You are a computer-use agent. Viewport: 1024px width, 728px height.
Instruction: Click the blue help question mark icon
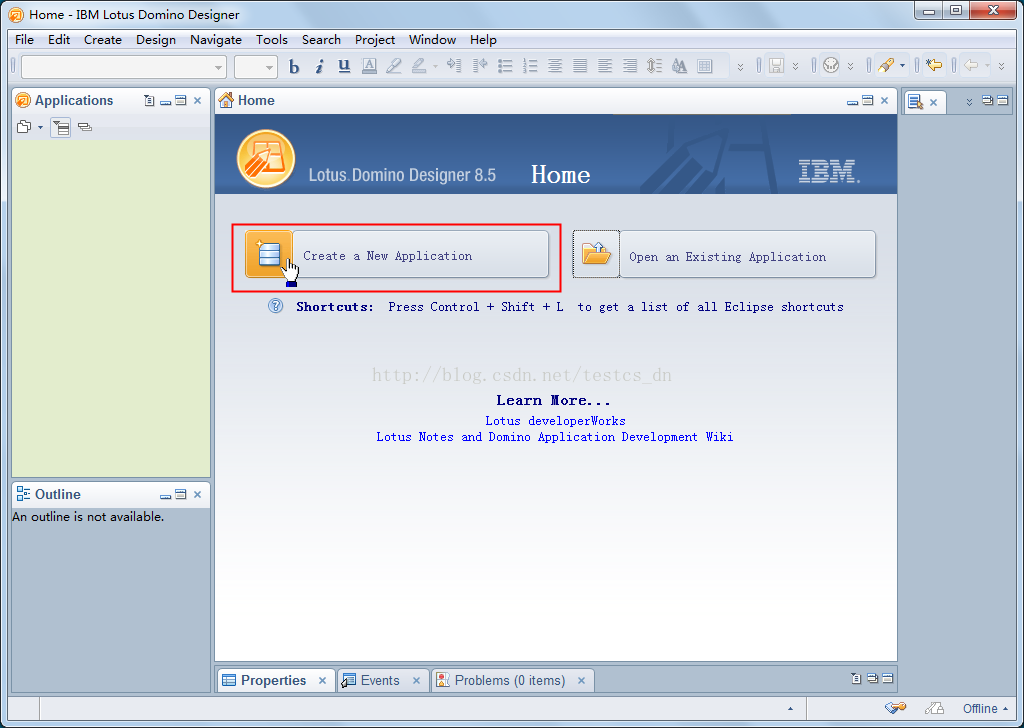click(276, 306)
